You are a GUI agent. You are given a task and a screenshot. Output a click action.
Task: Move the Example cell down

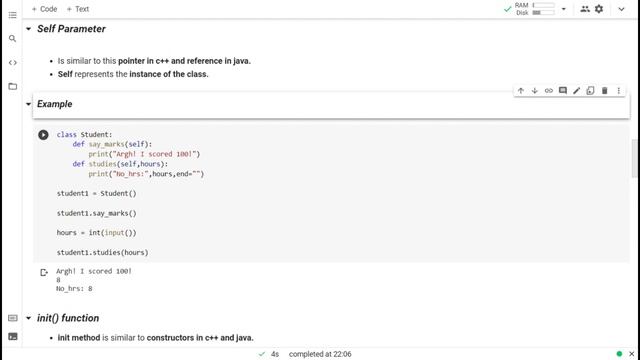click(x=535, y=91)
